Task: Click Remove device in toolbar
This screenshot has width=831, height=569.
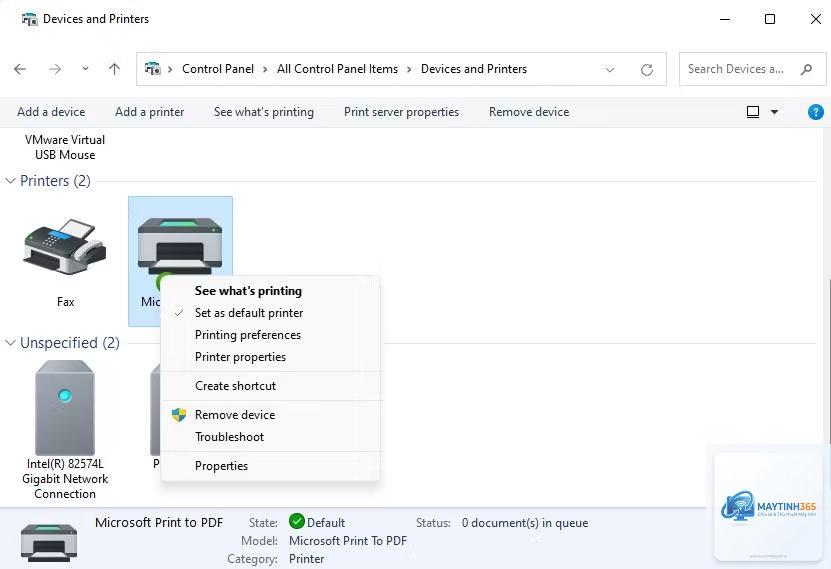Action: pos(529,112)
